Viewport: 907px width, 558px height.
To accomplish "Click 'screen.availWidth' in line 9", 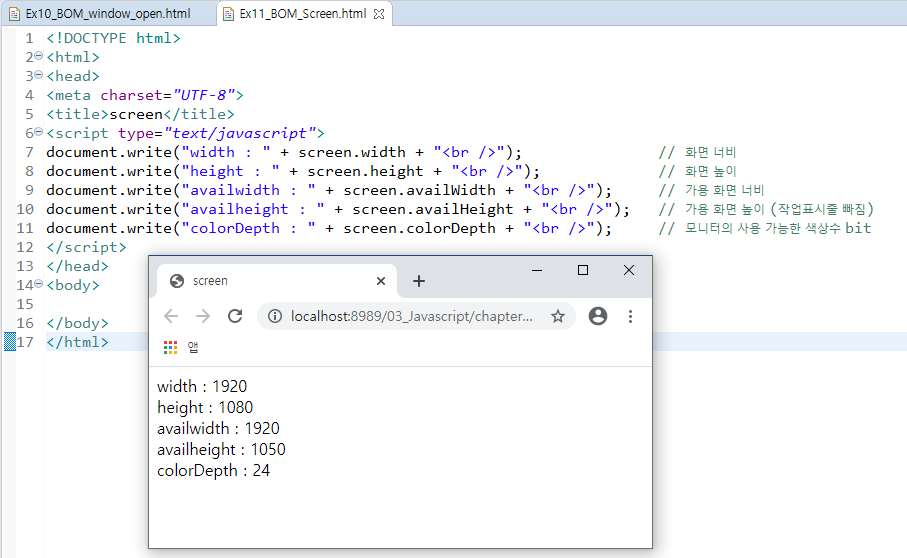I will pos(419,190).
